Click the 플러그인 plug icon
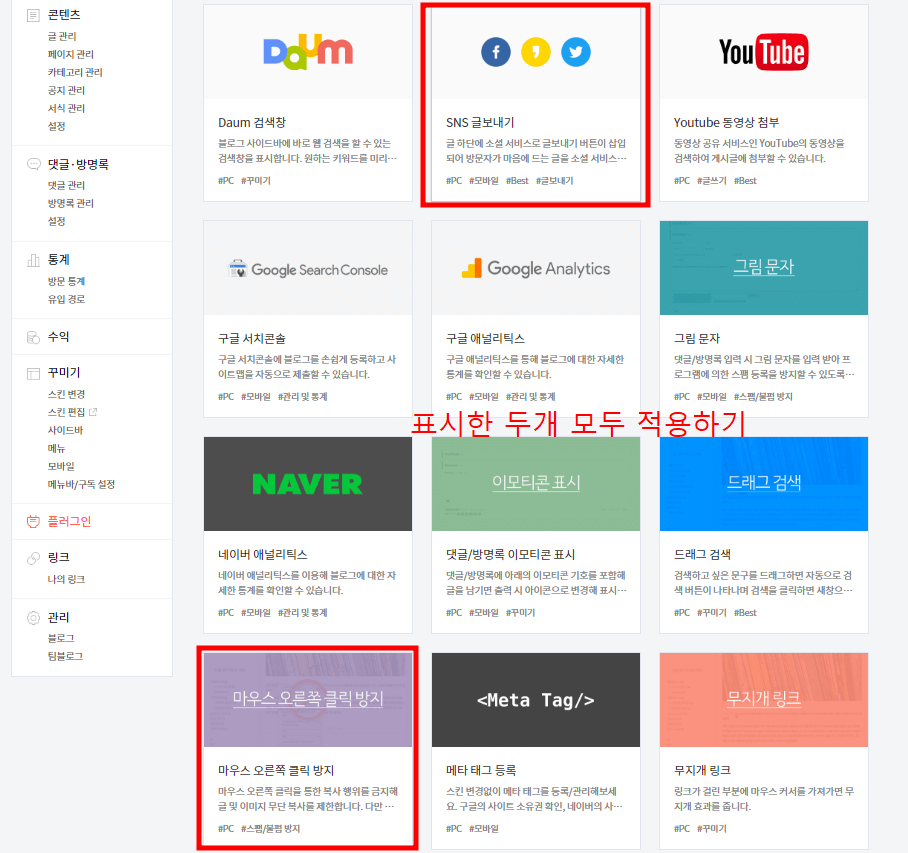Screen dimensions: 908x853 34,522
